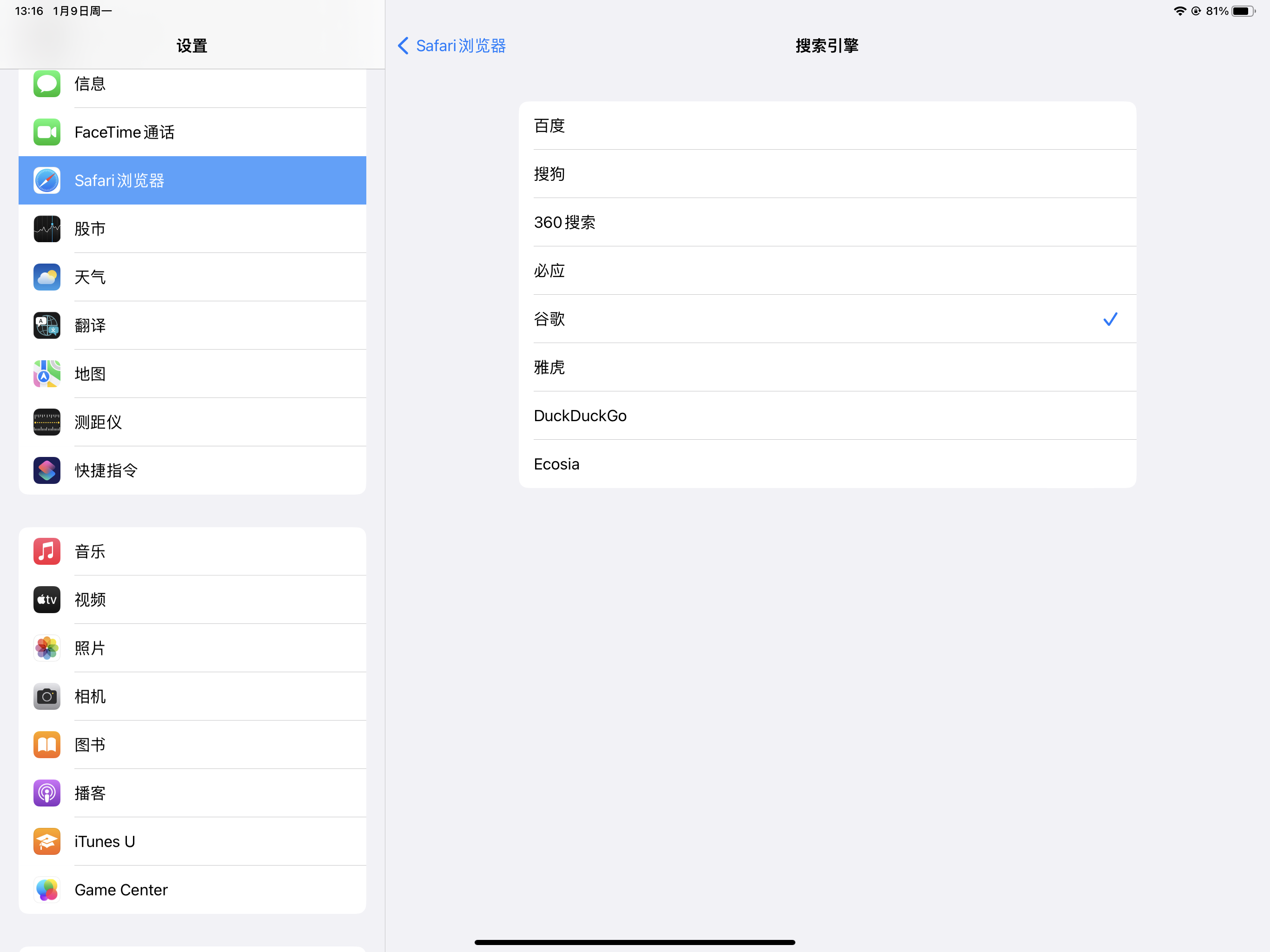The width and height of the screenshot is (1270, 952).
Task: Tap the Weather (天气) cloud icon
Action: (x=46, y=278)
